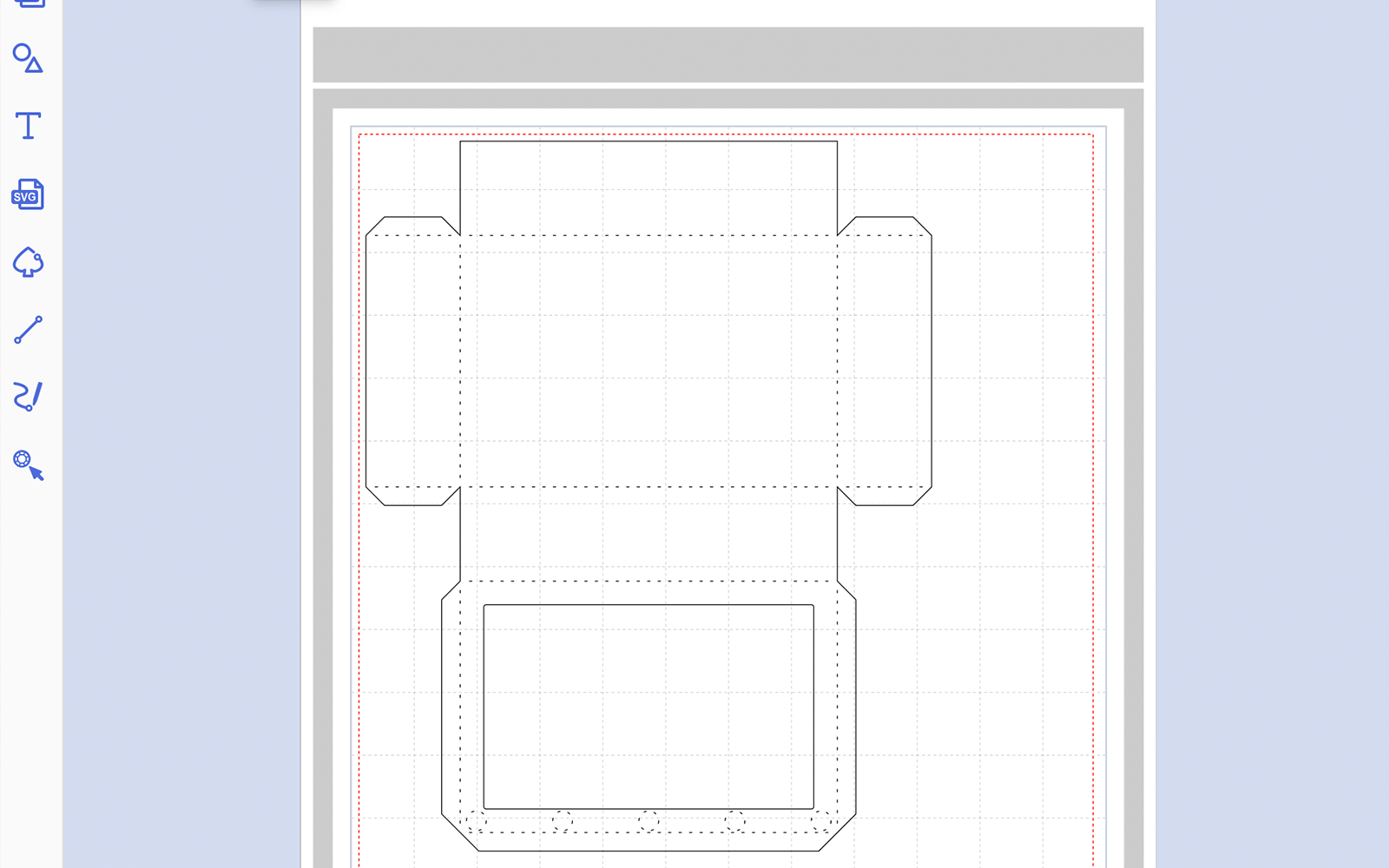The image size is (1389, 868).
Task: Select the spade clipart shape tool
Action: [x=27, y=262]
